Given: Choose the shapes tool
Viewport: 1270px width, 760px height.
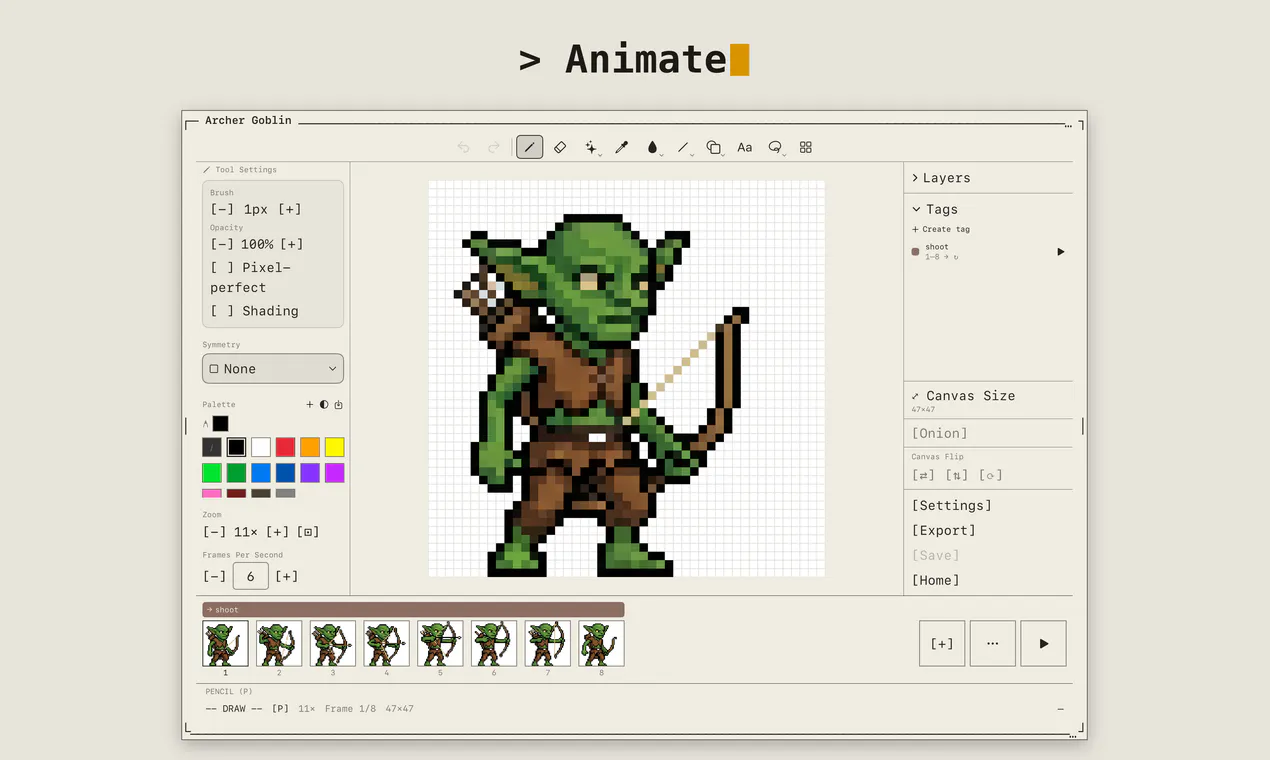Looking at the screenshot, I should pos(713,147).
